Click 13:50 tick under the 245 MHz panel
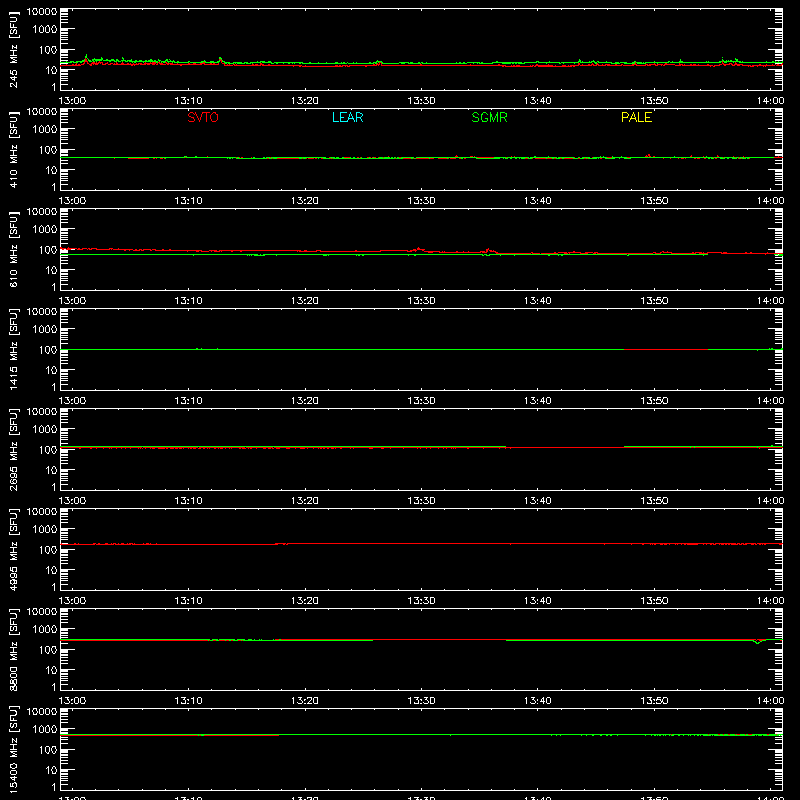Screen dimensions: 800x800 coord(654,101)
